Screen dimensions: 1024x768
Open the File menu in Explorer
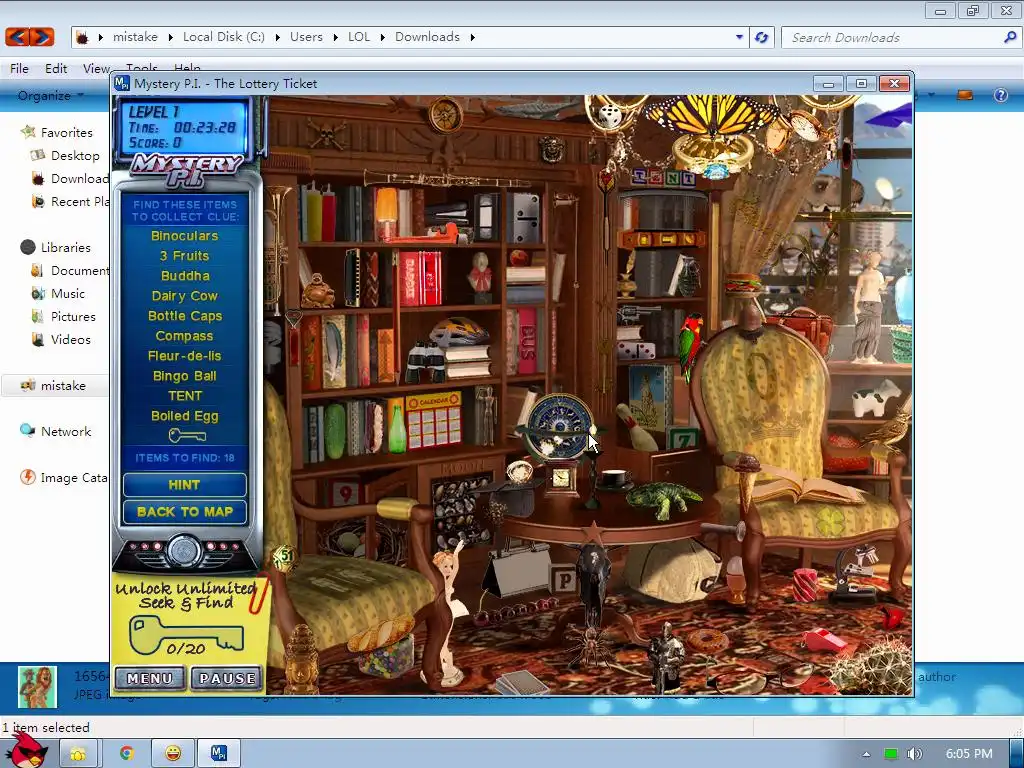click(x=19, y=69)
